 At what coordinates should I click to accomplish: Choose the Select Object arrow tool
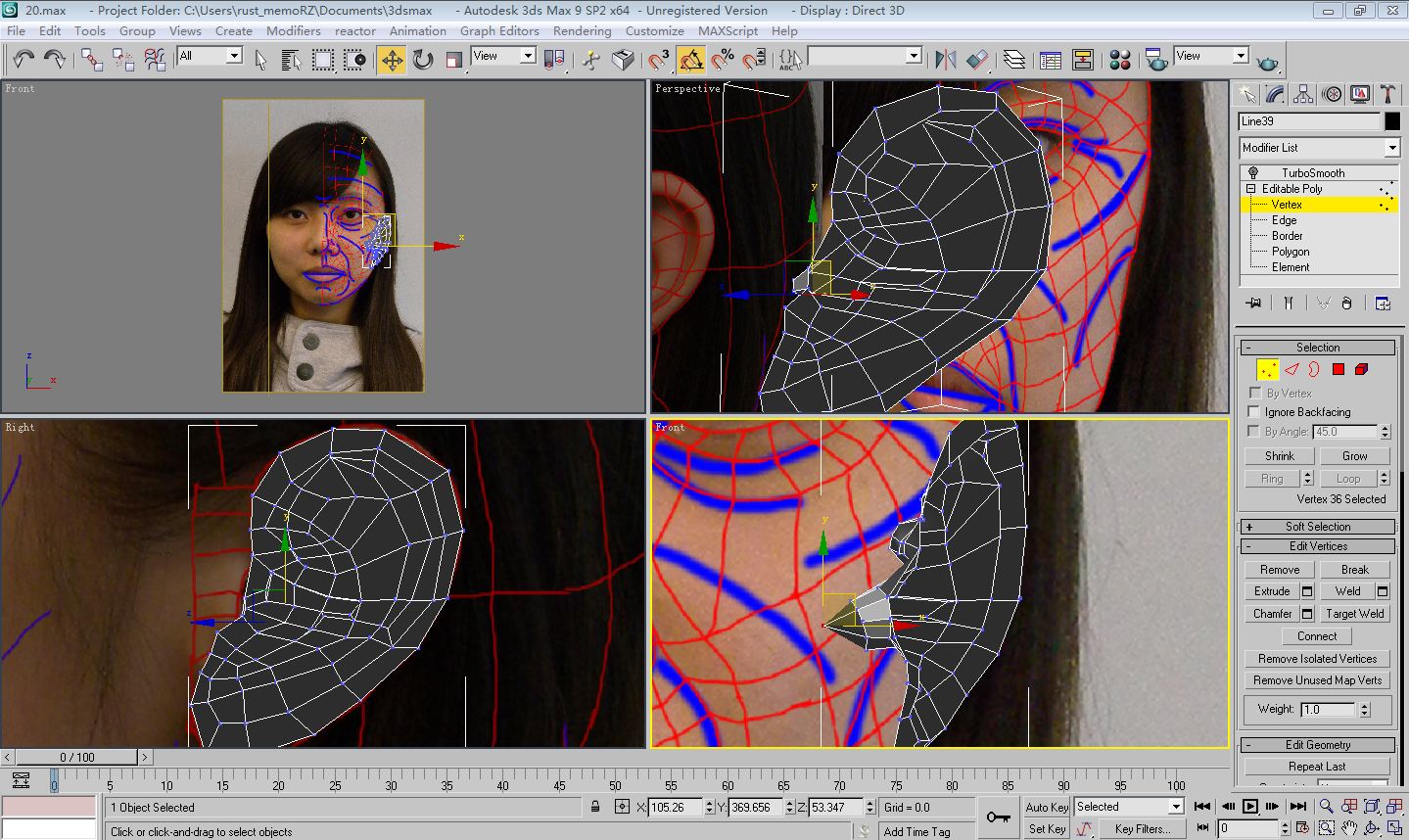click(260, 60)
